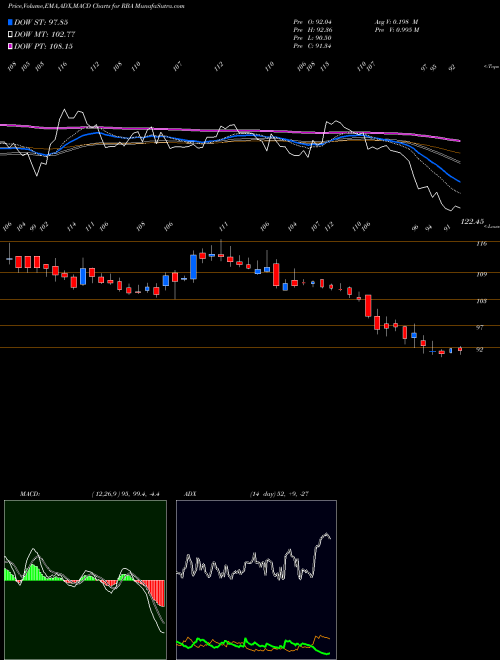Click the 'Pre V: 0.995 M' value

tap(396, 30)
